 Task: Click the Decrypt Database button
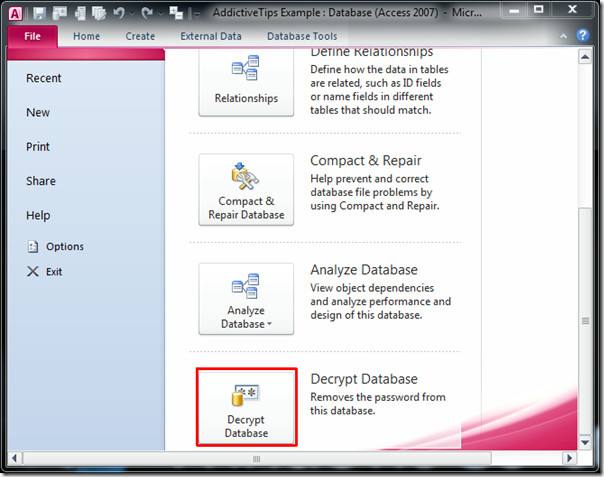[x=246, y=407]
